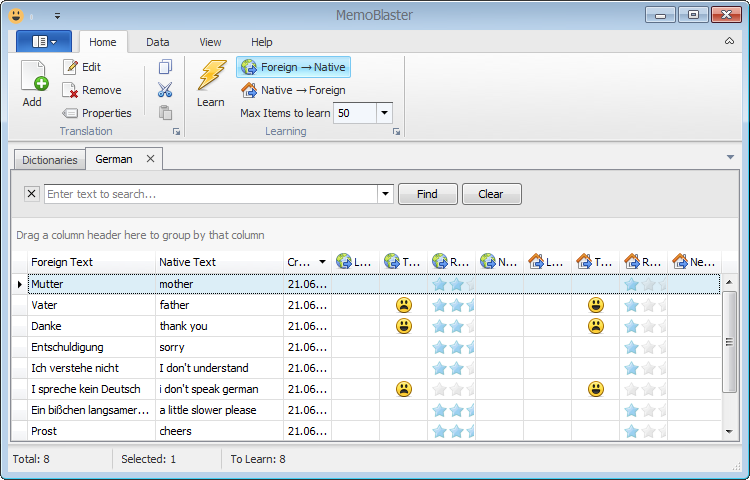Switch to the Home ribbon tab

tap(103, 42)
